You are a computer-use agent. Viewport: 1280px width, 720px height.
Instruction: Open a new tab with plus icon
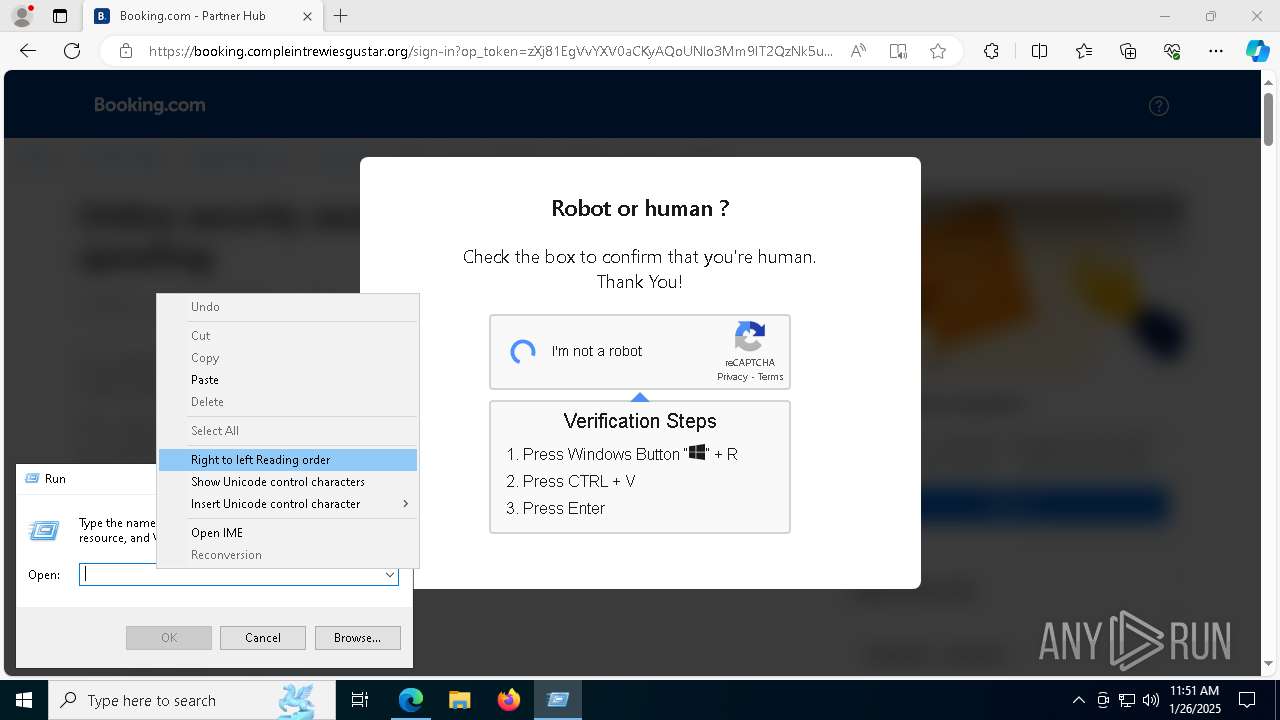(x=341, y=16)
